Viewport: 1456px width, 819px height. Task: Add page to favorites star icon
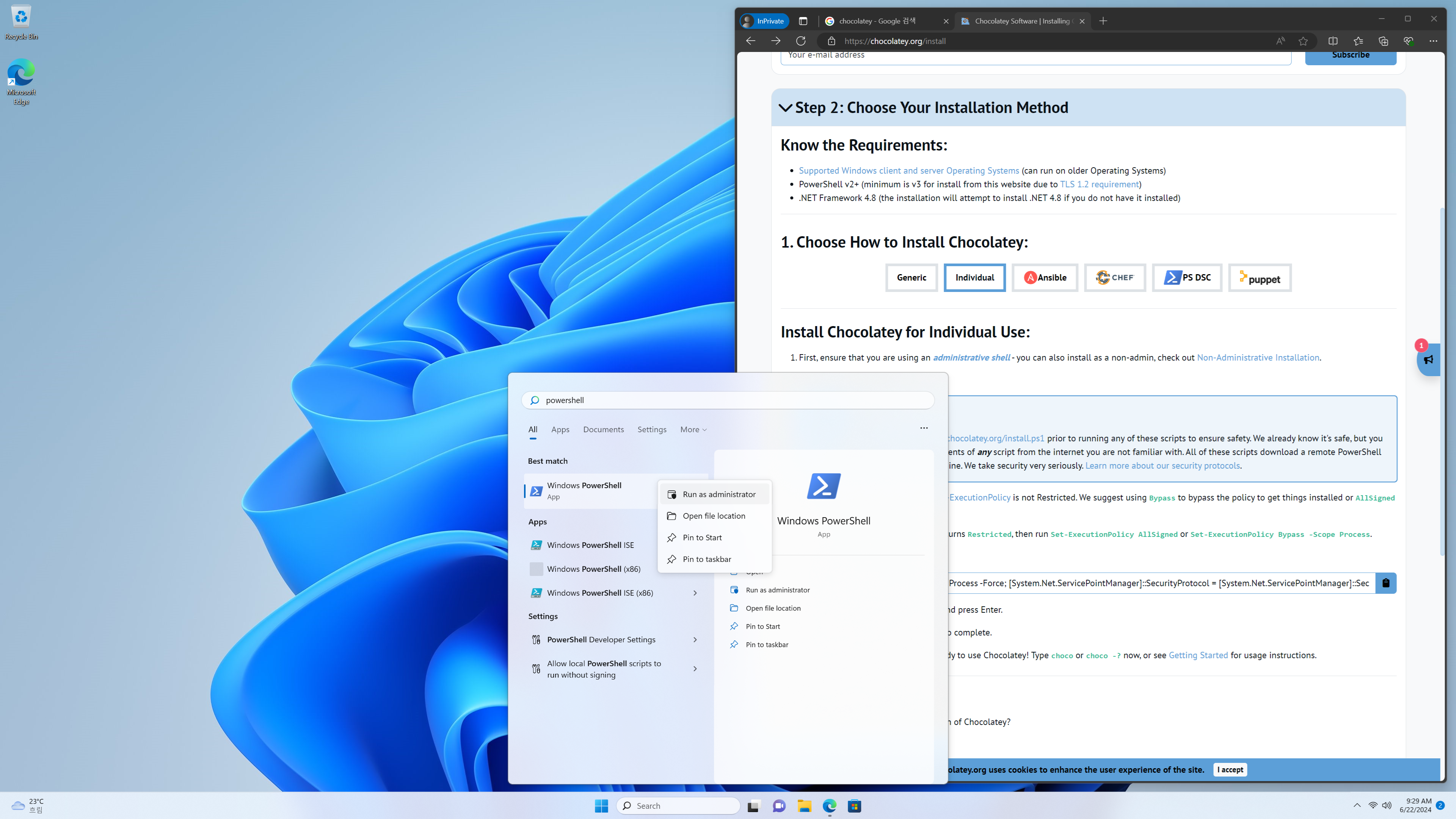click(1303, 41)
